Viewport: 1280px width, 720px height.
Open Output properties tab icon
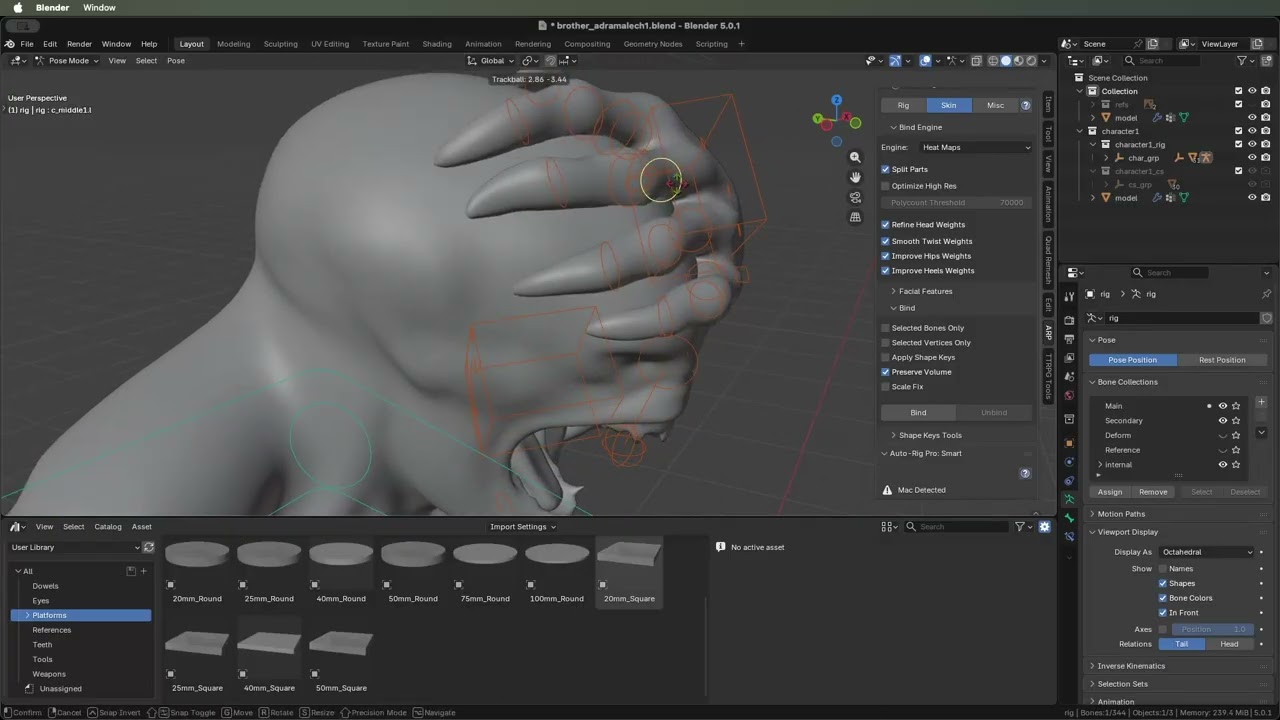point(1069,339)
